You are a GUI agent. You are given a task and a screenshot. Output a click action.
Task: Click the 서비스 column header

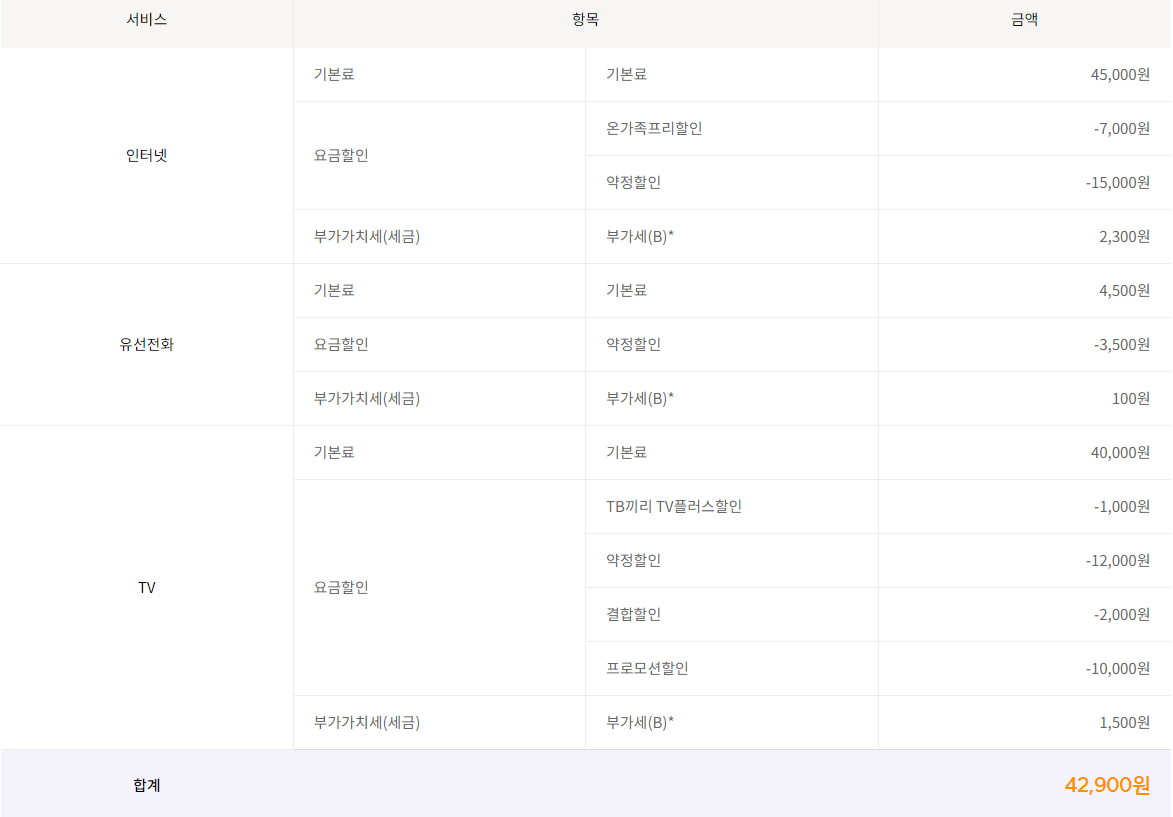tap(146, 20)
